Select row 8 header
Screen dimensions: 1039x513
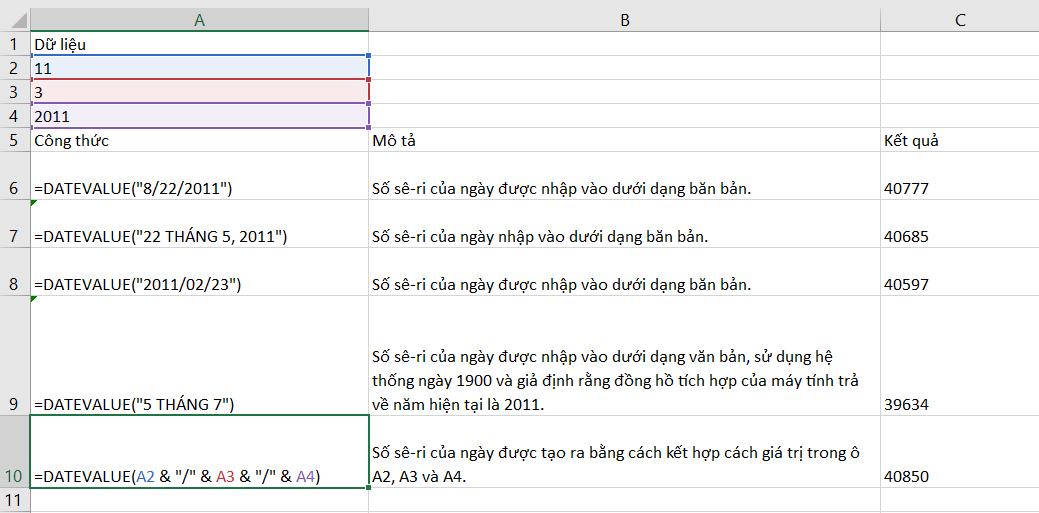15,272
